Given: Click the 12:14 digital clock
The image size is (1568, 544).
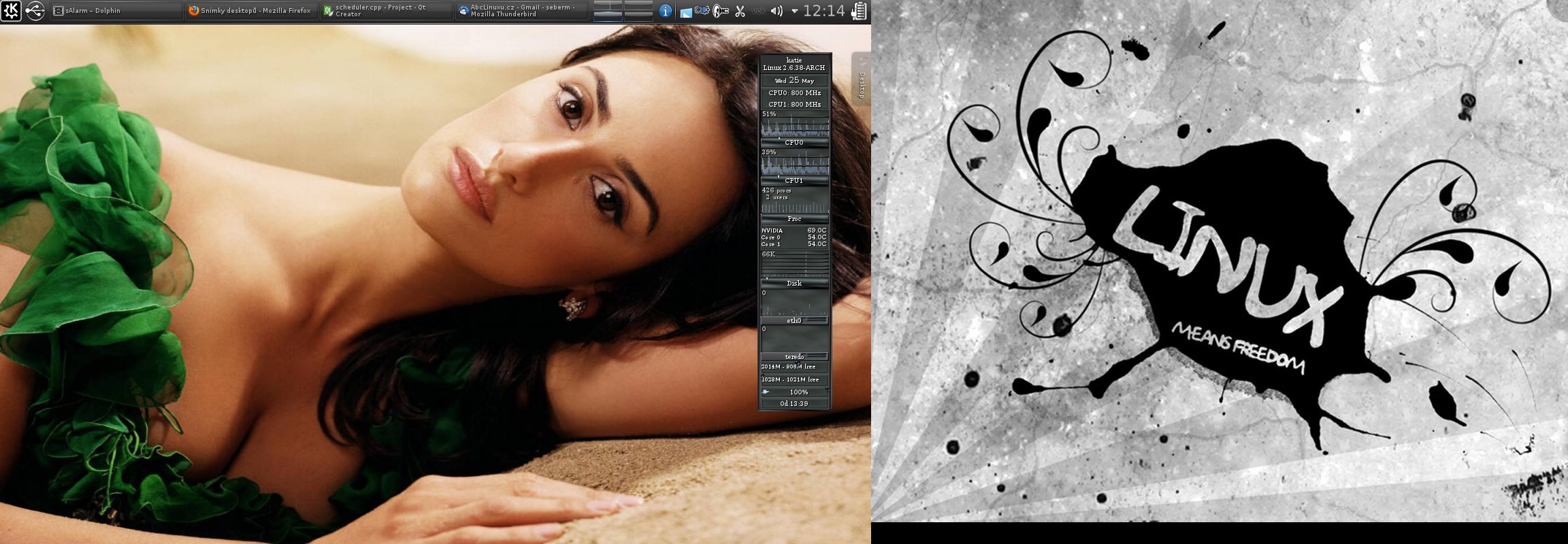Looking at the screenshot, I should click(823, 11).
